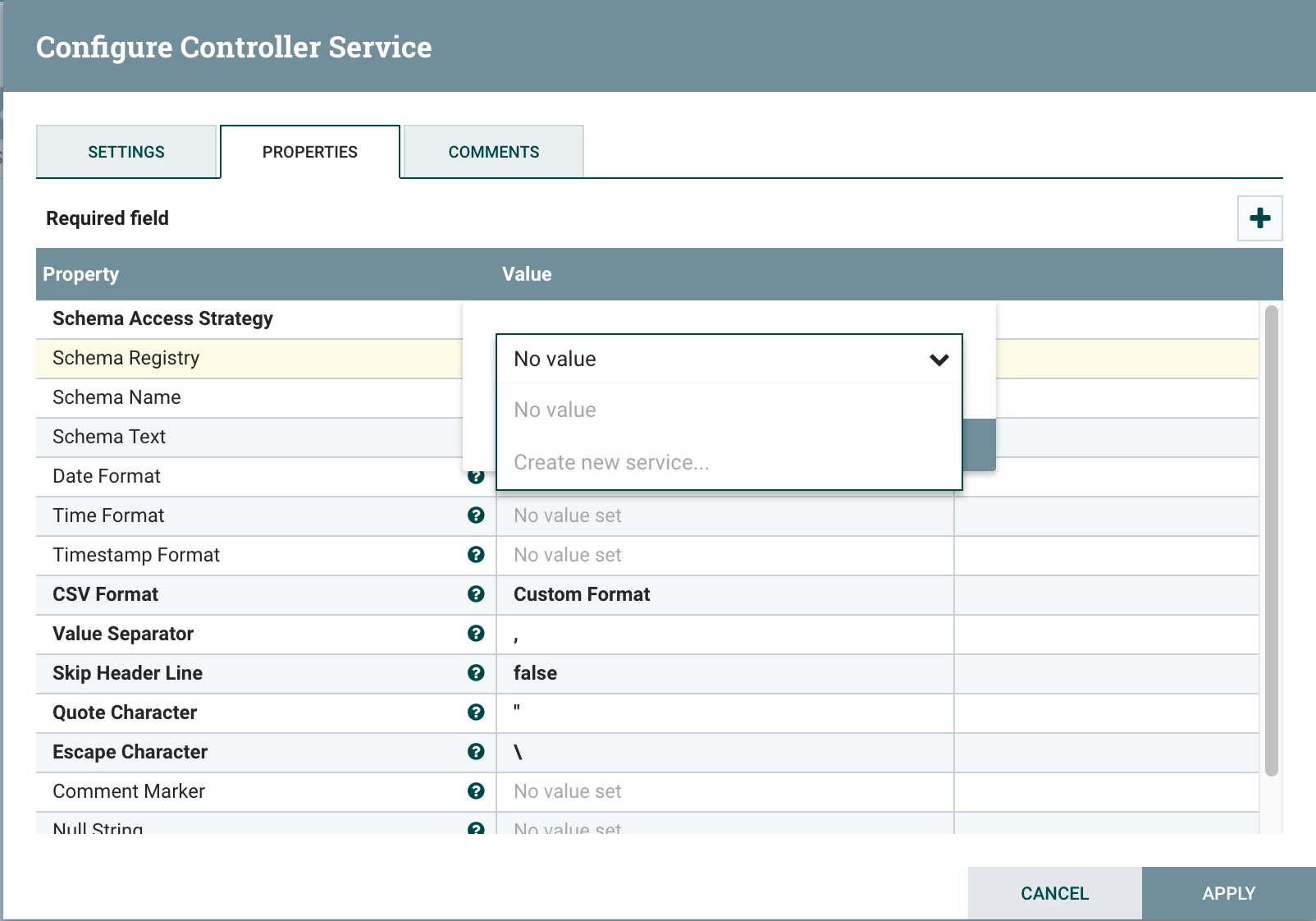
Task: Switch to the Settings tab
Action: point(126,152)
